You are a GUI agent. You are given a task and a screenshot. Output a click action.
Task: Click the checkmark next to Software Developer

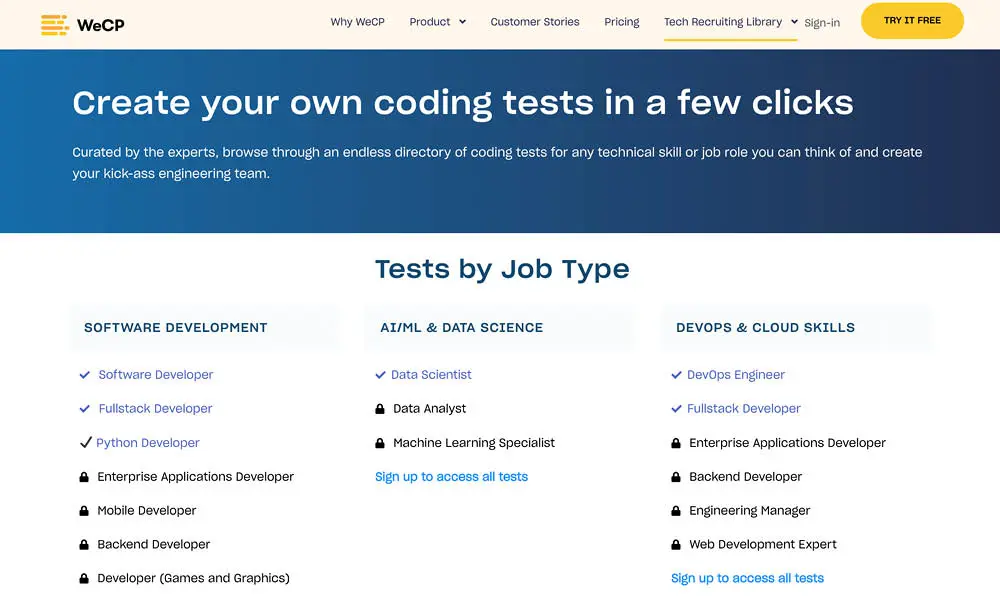(84, 375)
